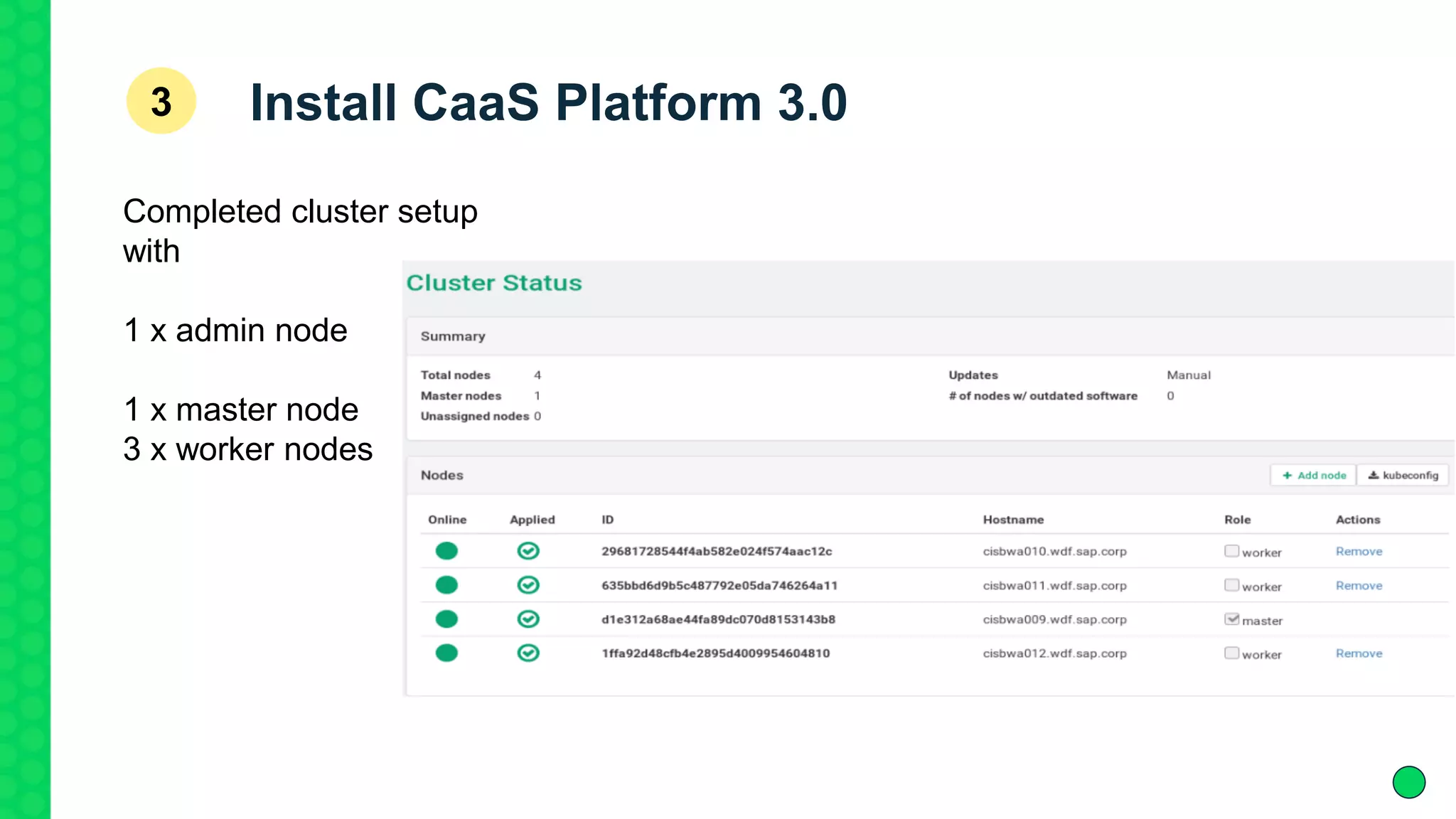Screen dimensions: 1456x819
Task: Remove node cisbwa010.wdf.sap.corp
Action: click(1359, 551)
